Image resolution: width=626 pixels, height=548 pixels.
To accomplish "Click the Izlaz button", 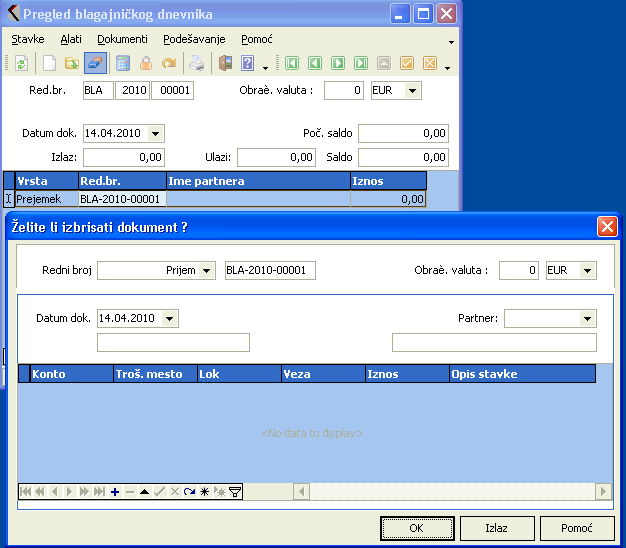I will coord(497,528).
